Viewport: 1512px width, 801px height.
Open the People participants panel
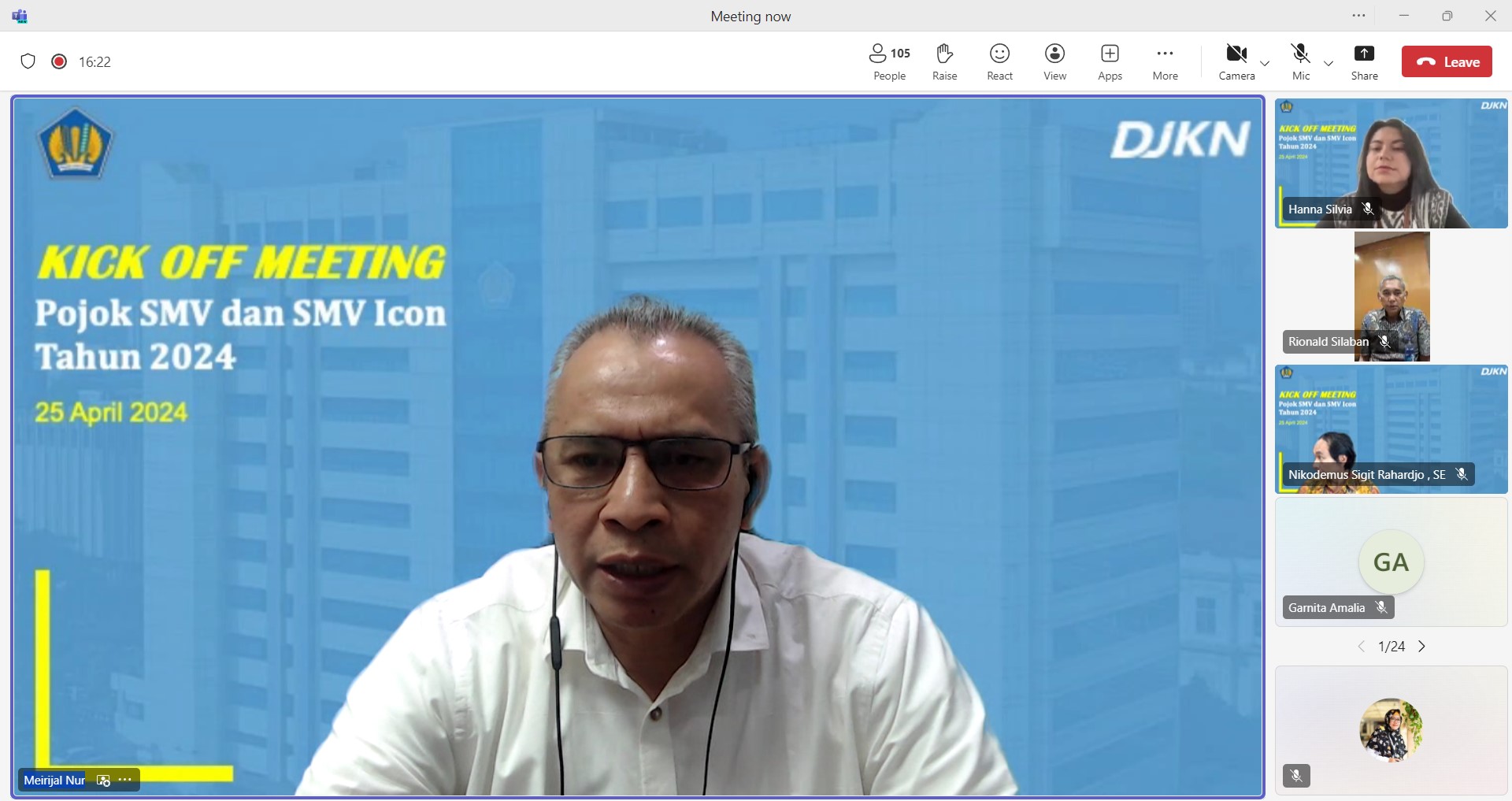pos(889,61)
